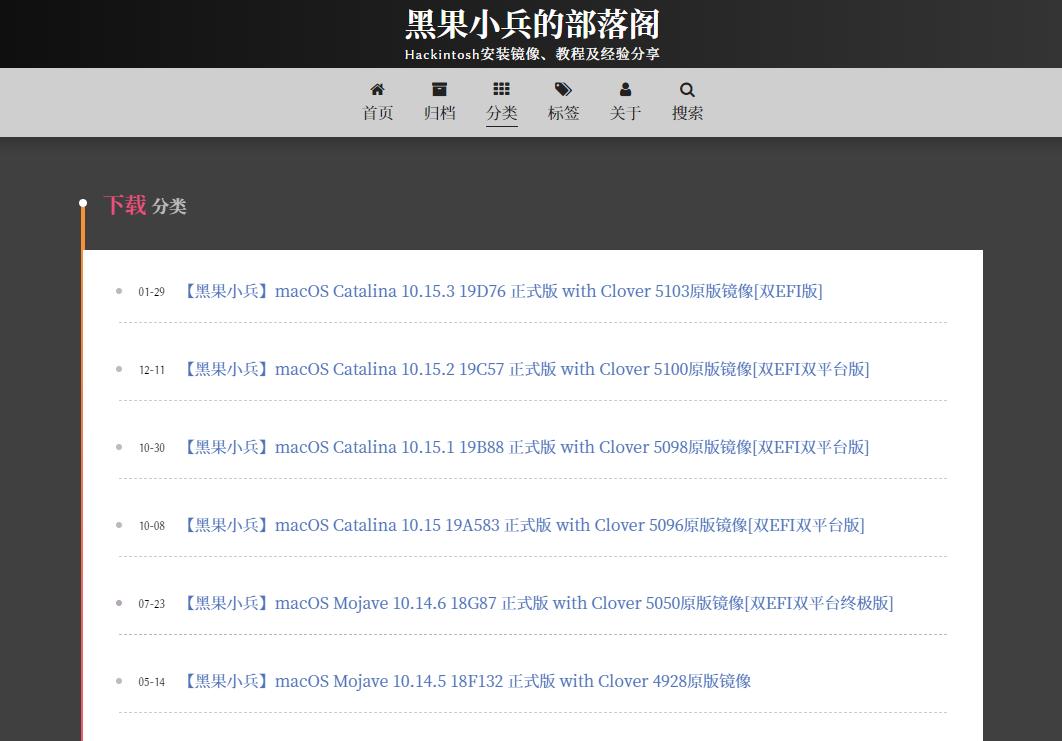This screenshot has height=741, width=1062.
Task: Click the bullet dot beside the 01-29 entry
Action: tap(119, 292)
